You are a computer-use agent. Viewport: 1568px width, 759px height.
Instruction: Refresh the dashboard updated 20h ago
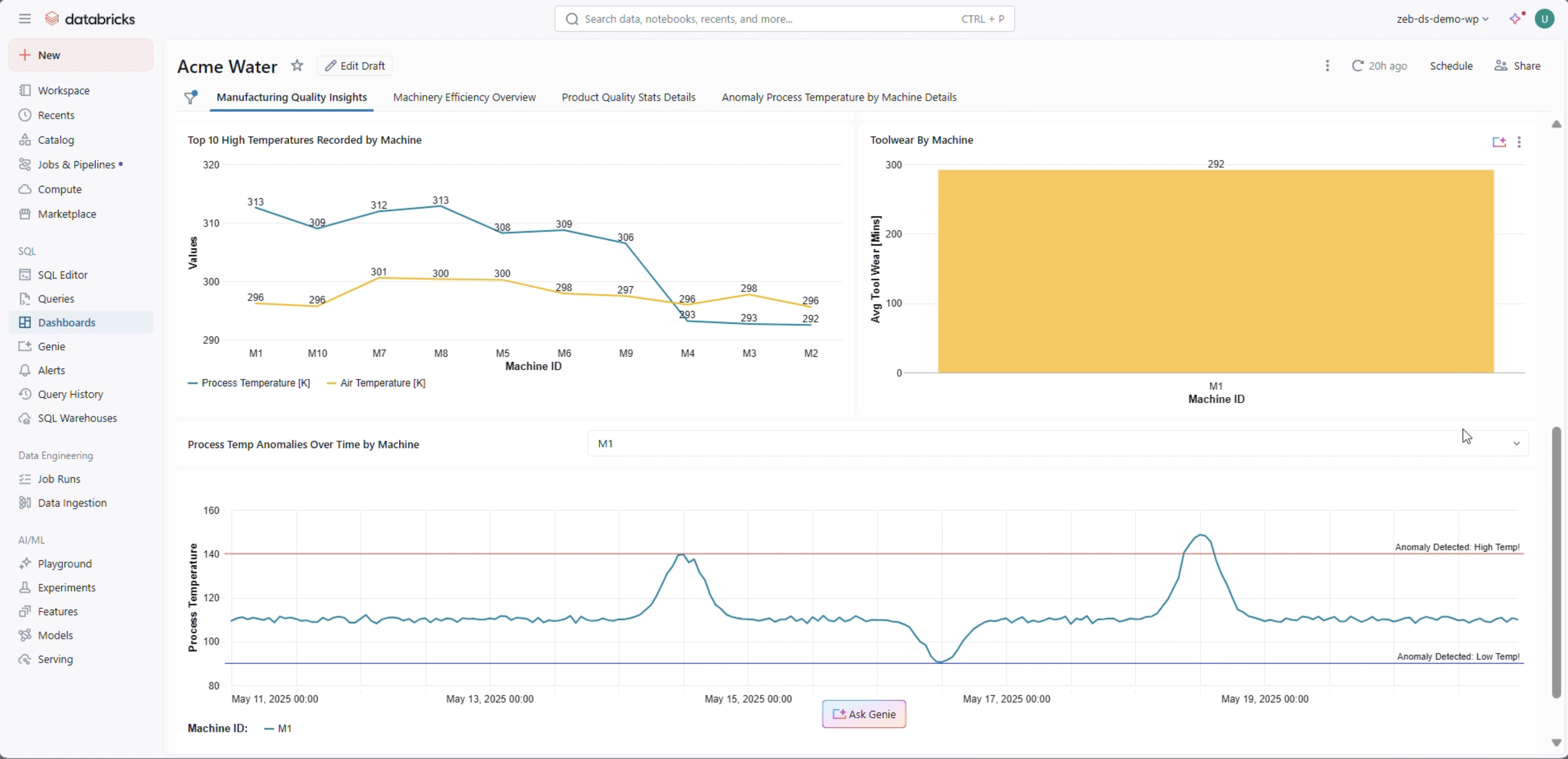point(1379,66)
